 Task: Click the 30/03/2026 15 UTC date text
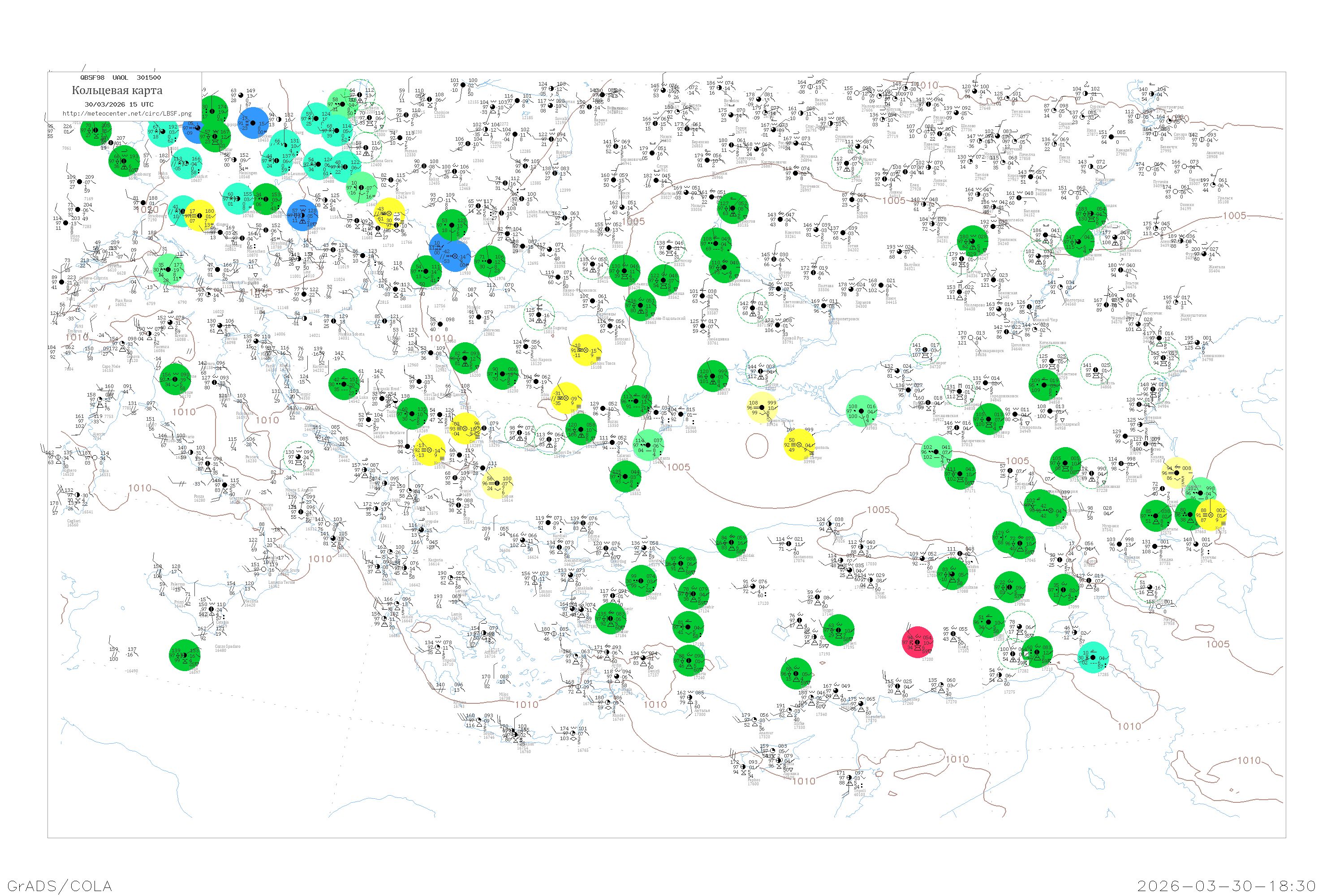click(119, 104)
